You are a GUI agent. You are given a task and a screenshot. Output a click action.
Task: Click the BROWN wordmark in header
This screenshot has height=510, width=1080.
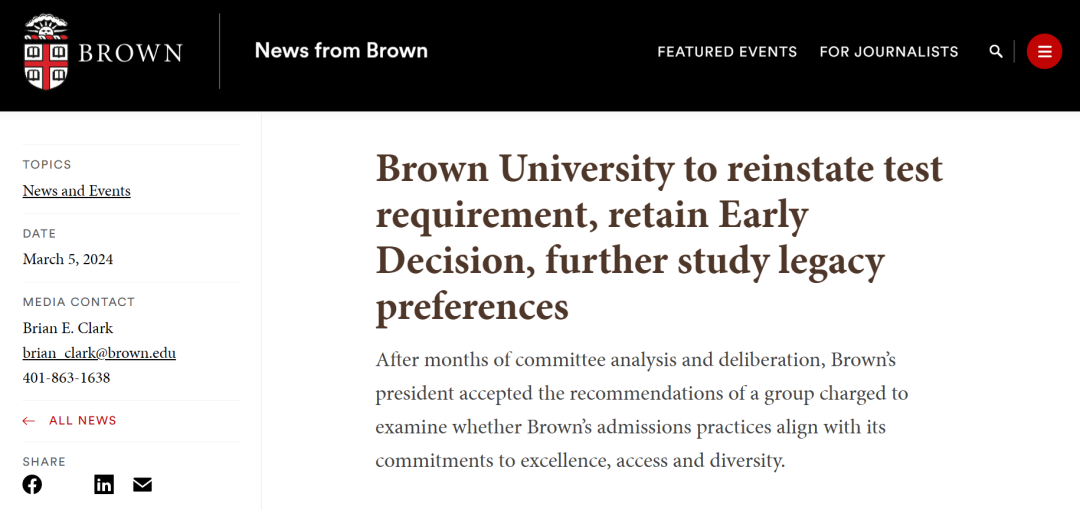(130, 53)
